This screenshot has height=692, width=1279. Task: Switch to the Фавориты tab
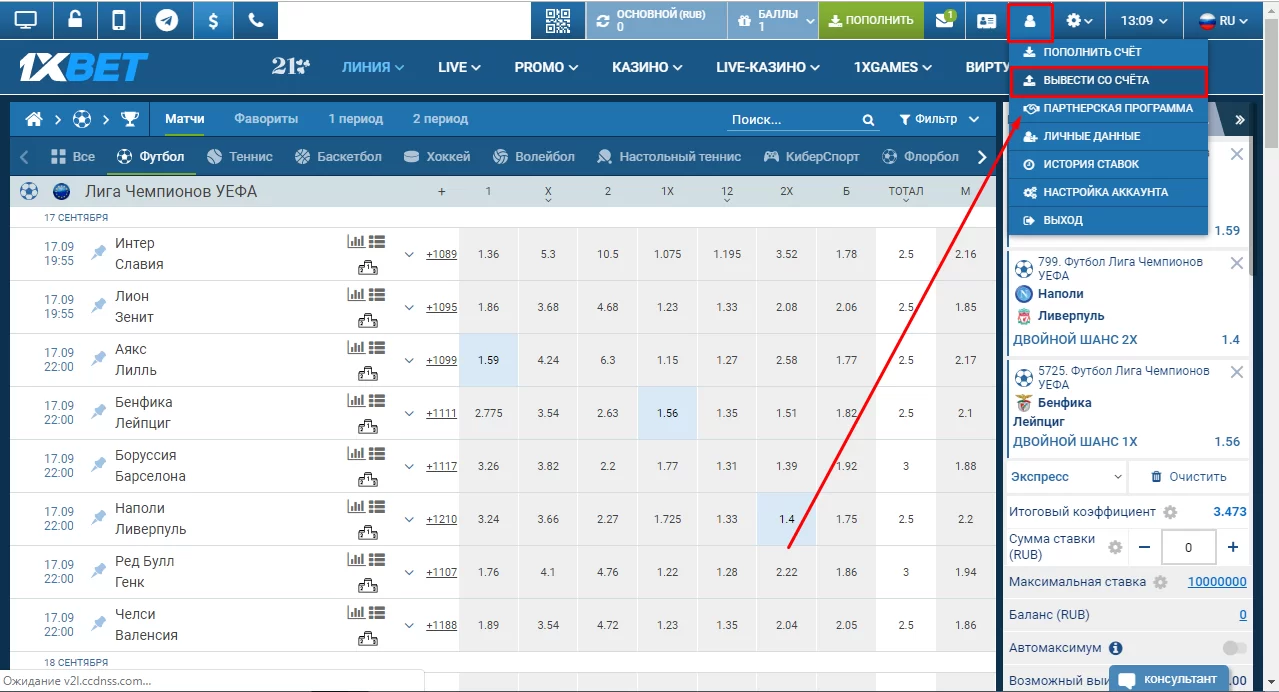266,119
